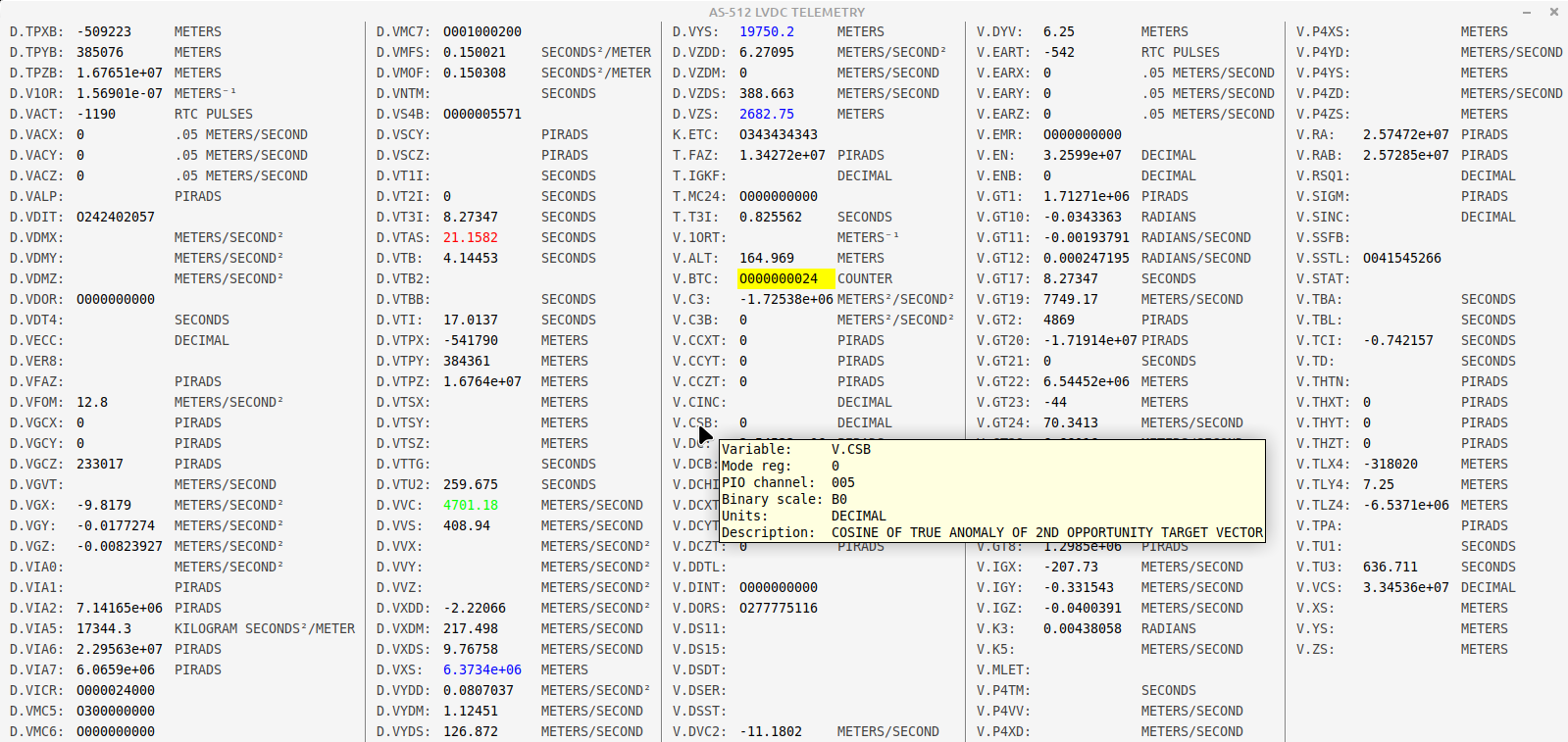Select the blue D.VXS value 6.3734e+06
The width and height of the screenshot is (1568, 742).
tap(481, 669)
